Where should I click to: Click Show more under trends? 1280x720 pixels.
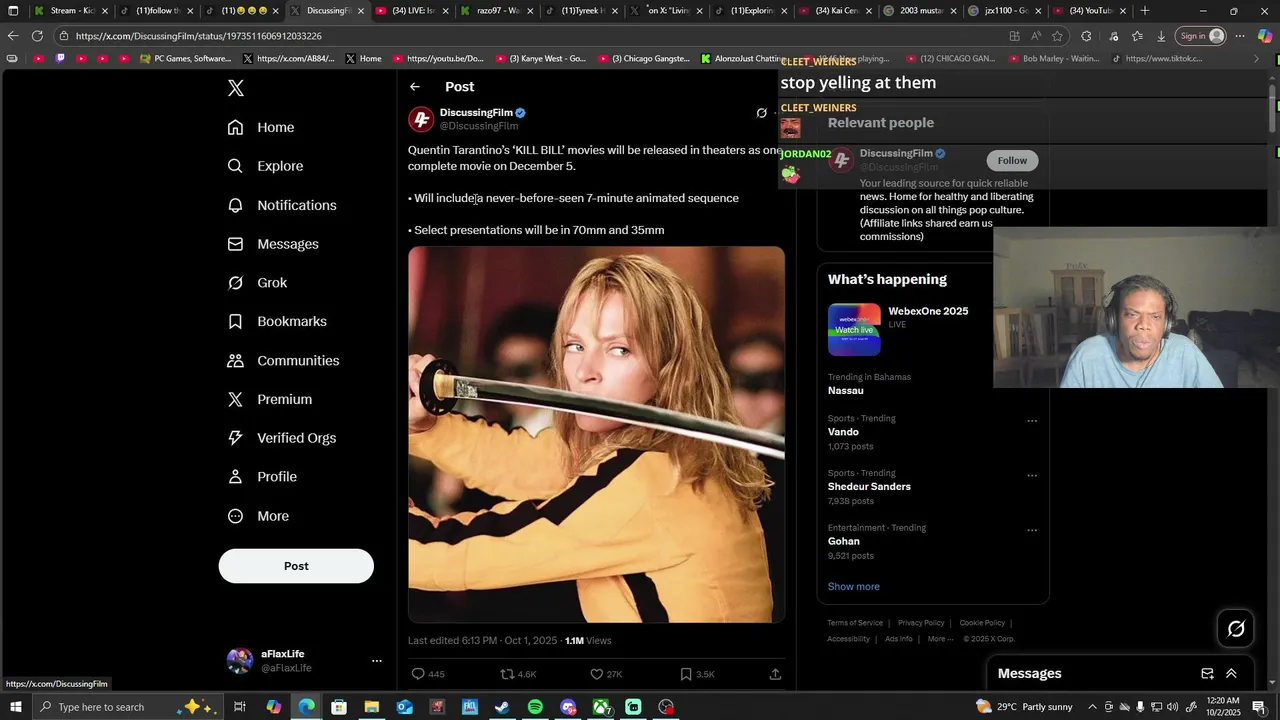point(854,587)
